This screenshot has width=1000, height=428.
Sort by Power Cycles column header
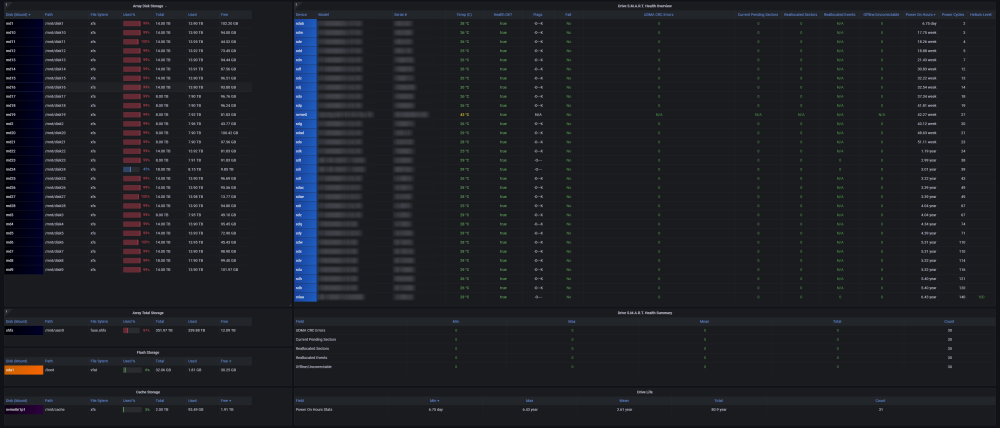[953, 14]
